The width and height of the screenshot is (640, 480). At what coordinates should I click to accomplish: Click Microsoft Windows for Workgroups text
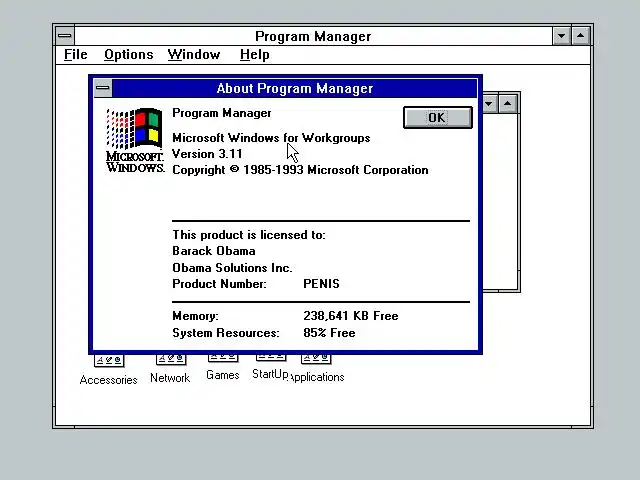(x=271, y=138)
